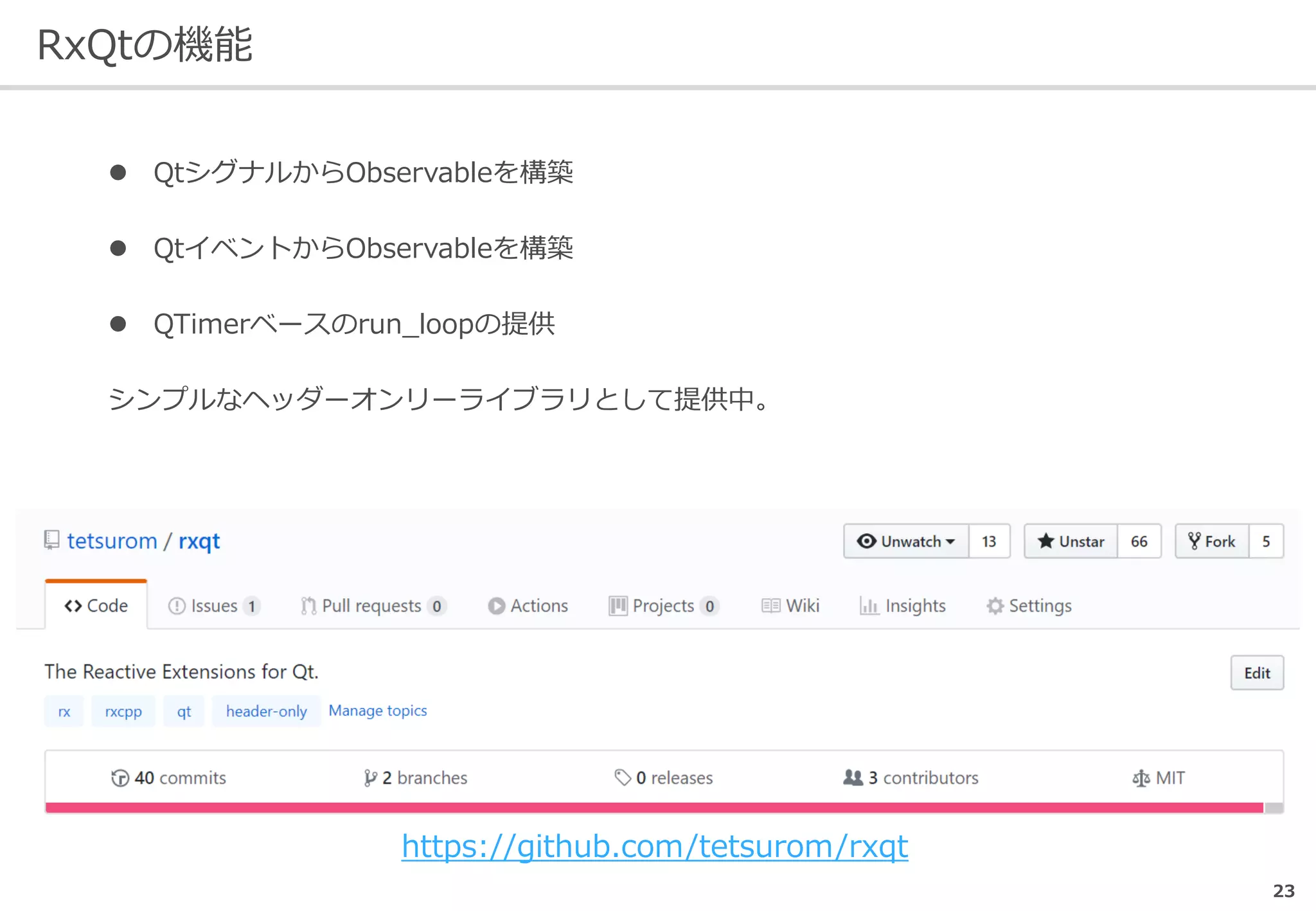Viewport: 1316px width, 911px height.
Task: Open the Insights tab
Action: [903, 606]
